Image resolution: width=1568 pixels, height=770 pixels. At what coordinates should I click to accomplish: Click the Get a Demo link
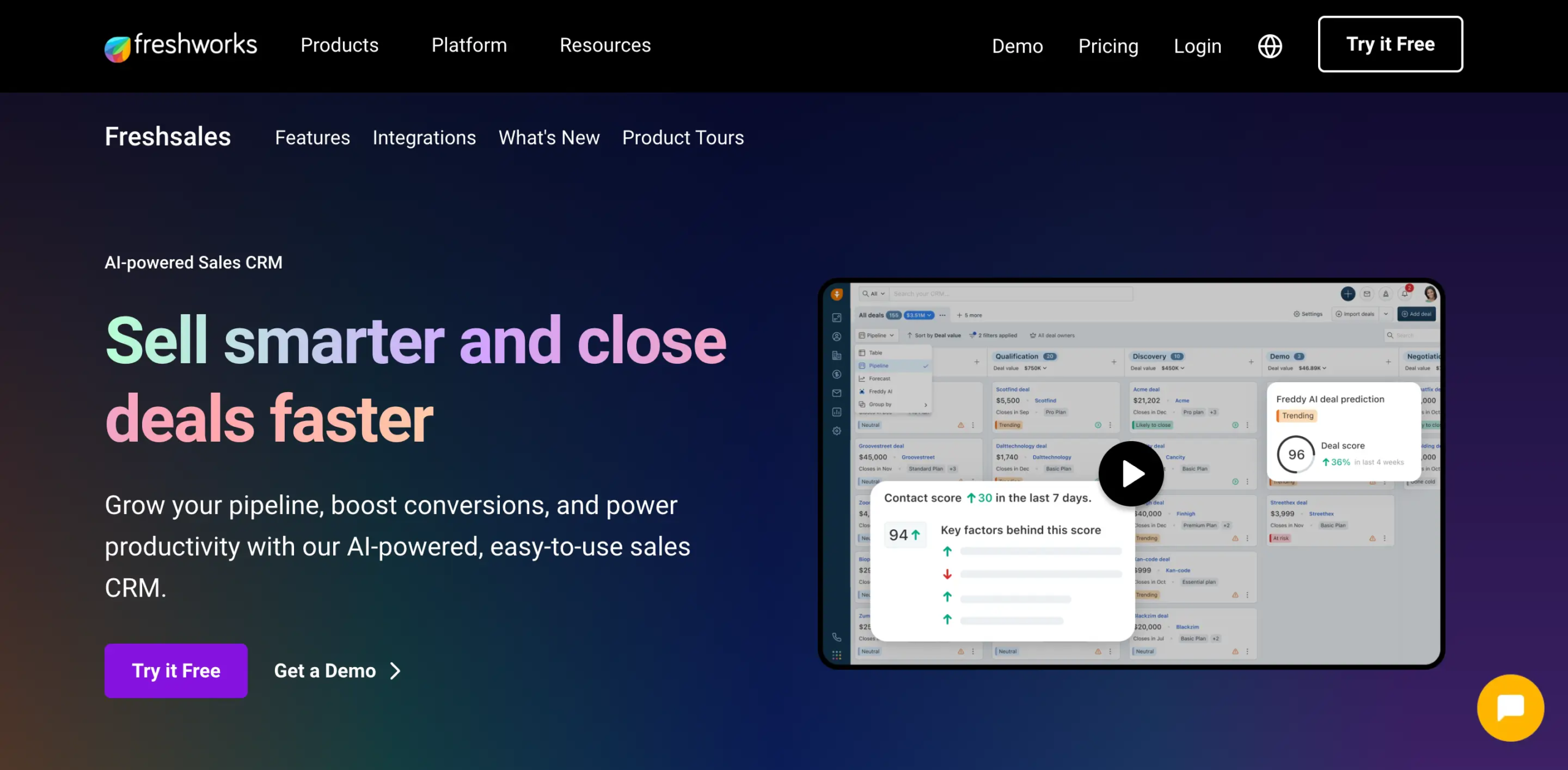337,671
